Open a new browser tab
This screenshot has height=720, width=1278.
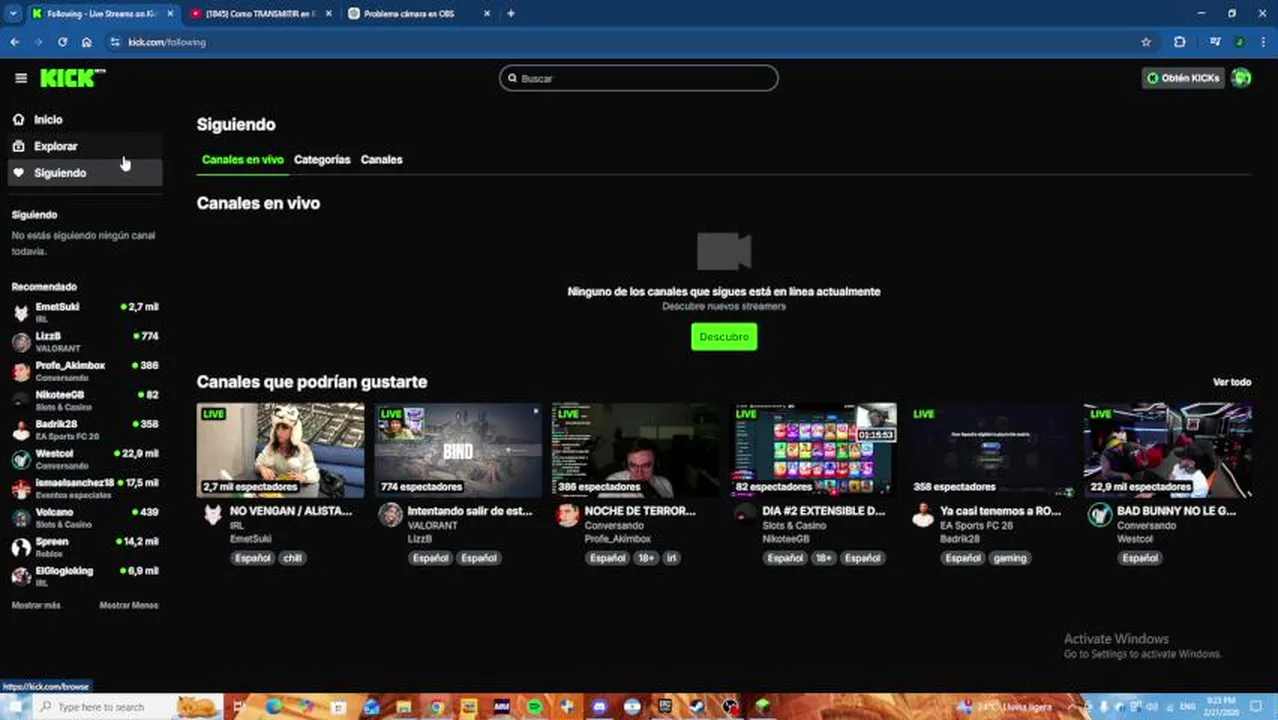point(511,14)
